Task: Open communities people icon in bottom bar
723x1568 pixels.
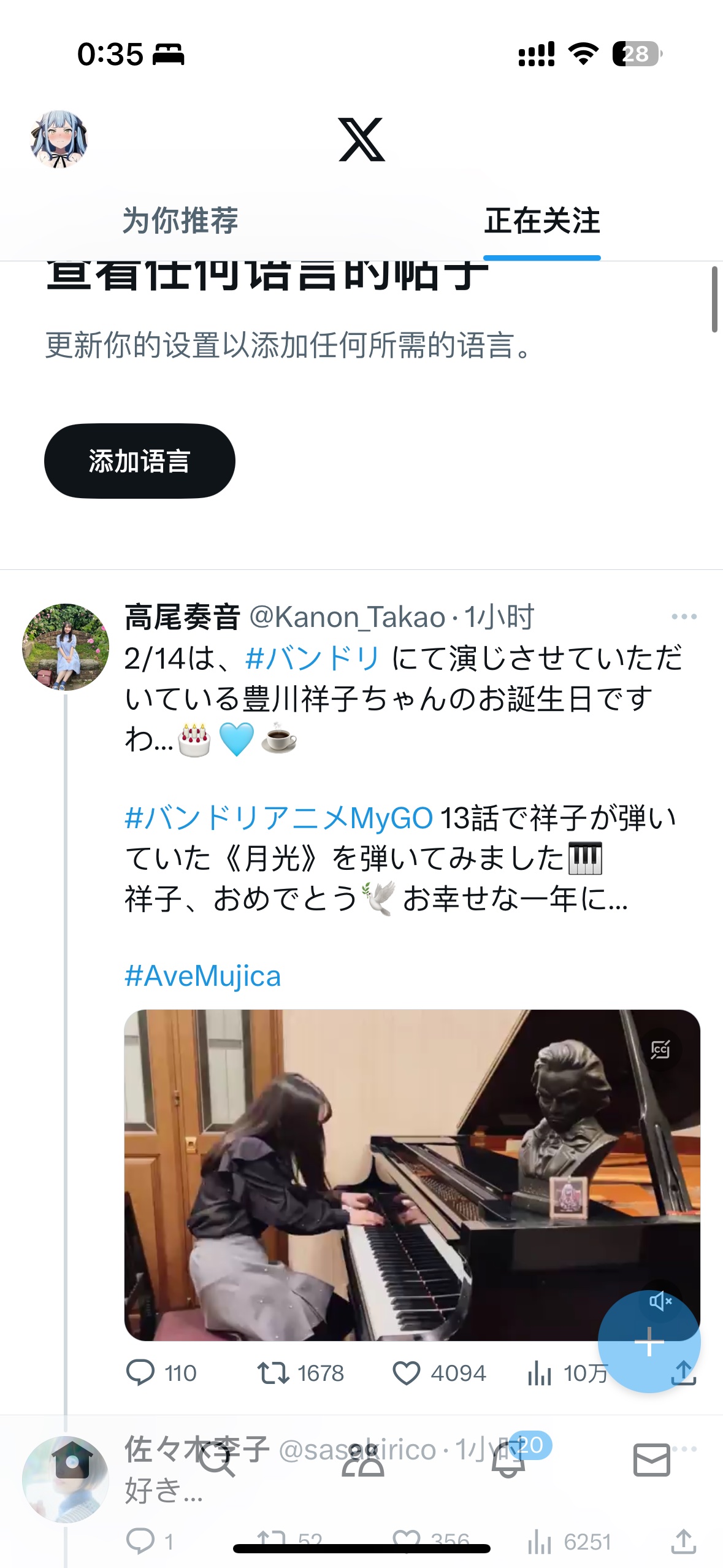Action: click(x=362, y=1461)
